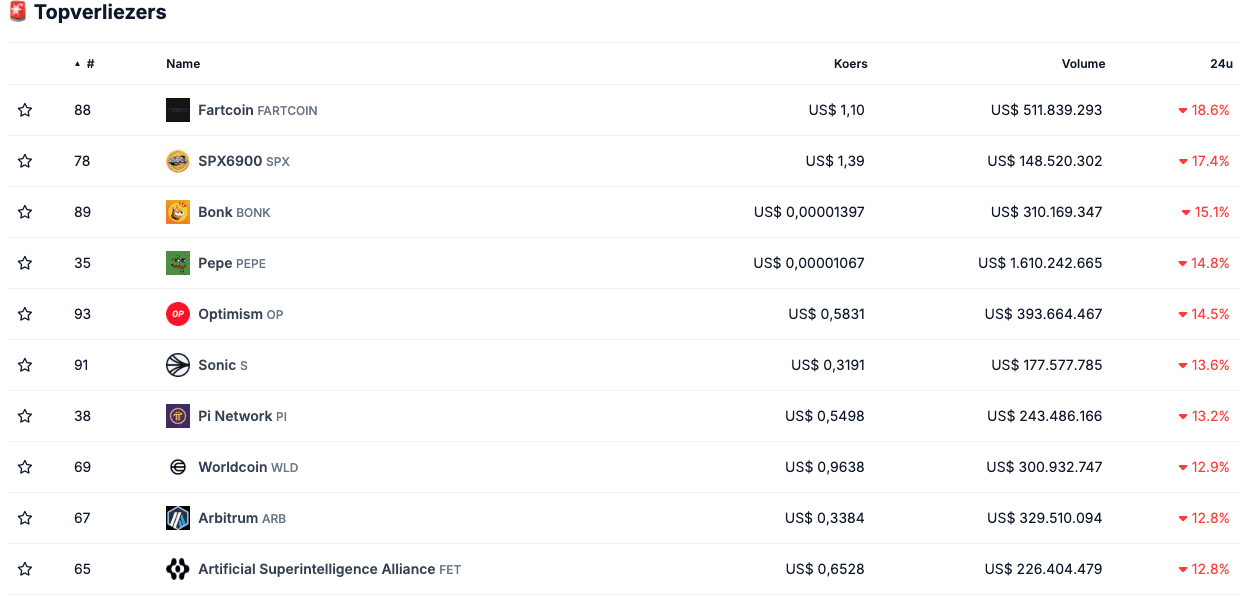1253x596 pixels.
Task: Click the SPX6900 coin icon
Action: coord(178,161)
